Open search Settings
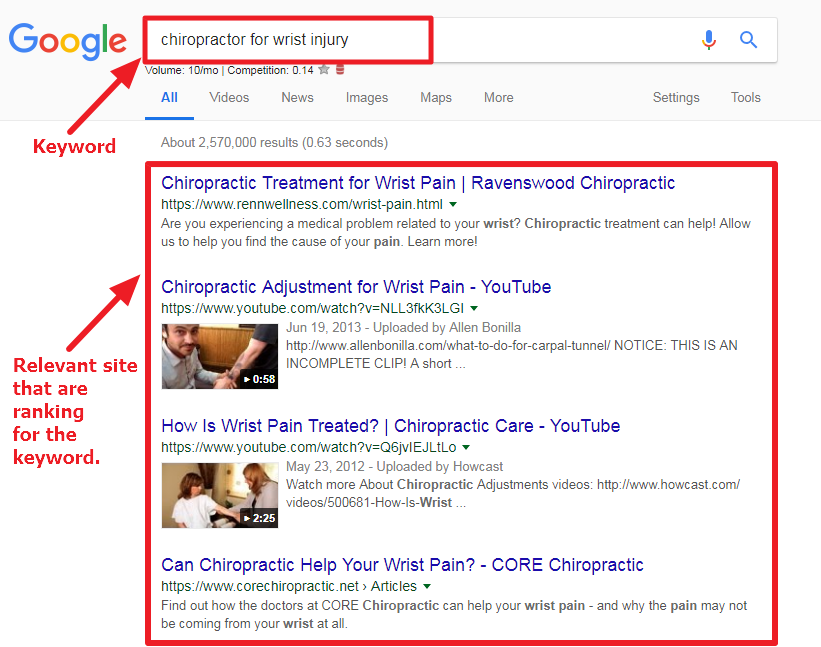The image size is (821, 647). (x=676, y=98)
